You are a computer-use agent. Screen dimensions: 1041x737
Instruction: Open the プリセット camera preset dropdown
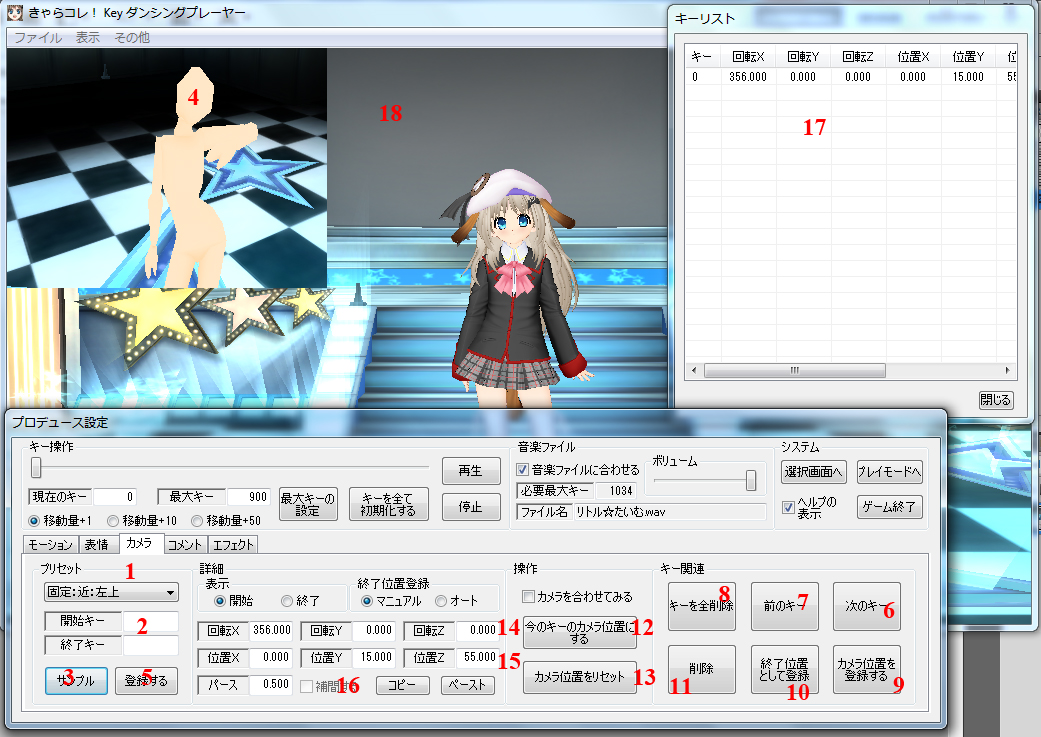[111, 592]
